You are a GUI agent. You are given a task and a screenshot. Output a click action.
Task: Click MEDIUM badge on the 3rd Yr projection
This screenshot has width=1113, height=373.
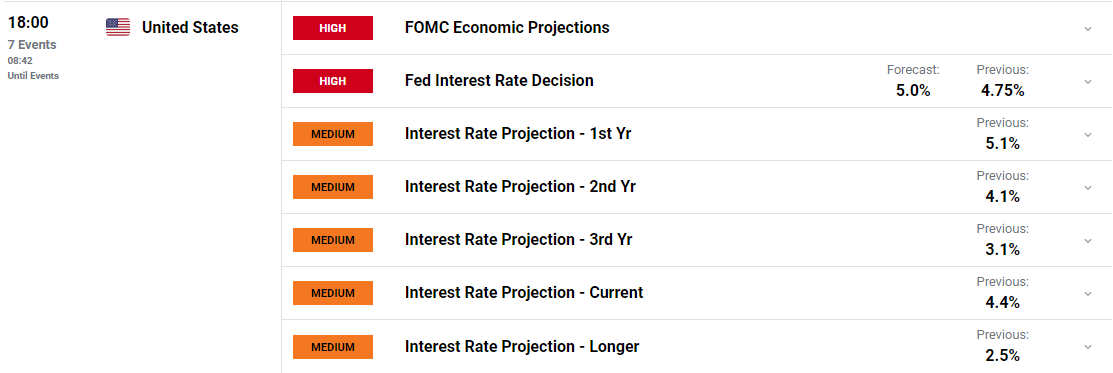[x=333, y=240]
